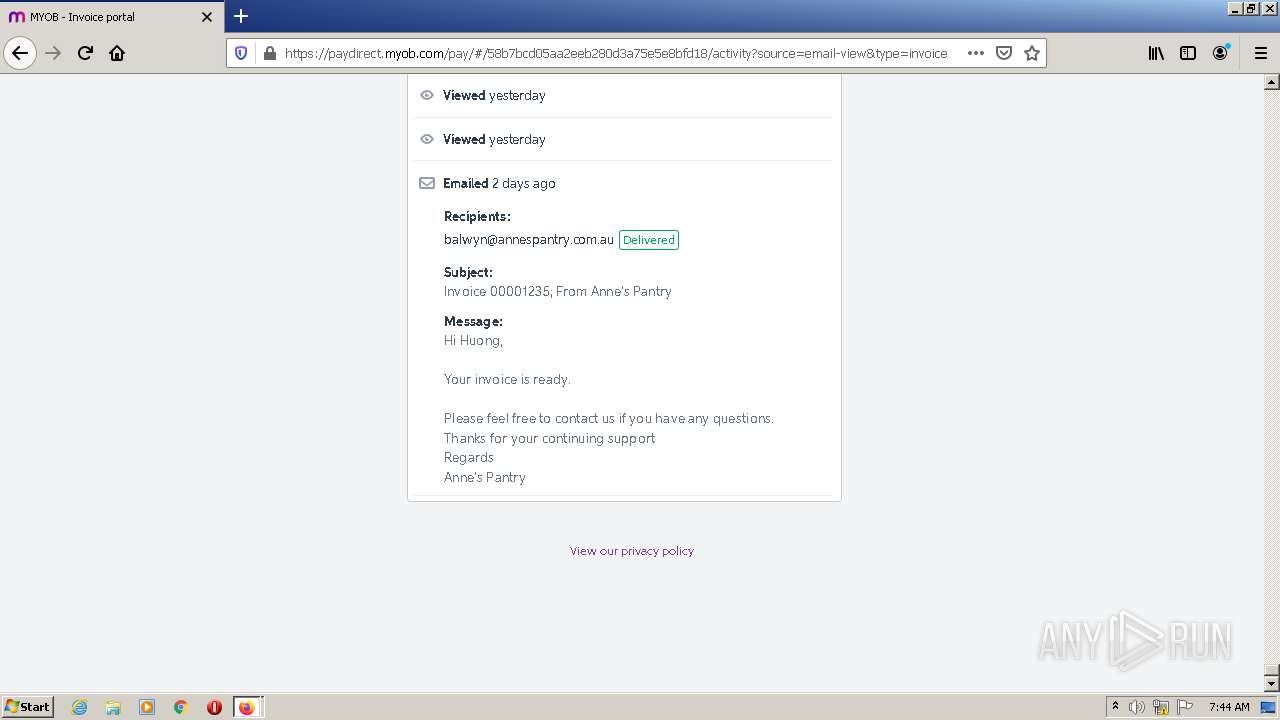Click the vertical scrollbar down arrow
Screen dimensions: 1280x720
[x=1272, y=684]
